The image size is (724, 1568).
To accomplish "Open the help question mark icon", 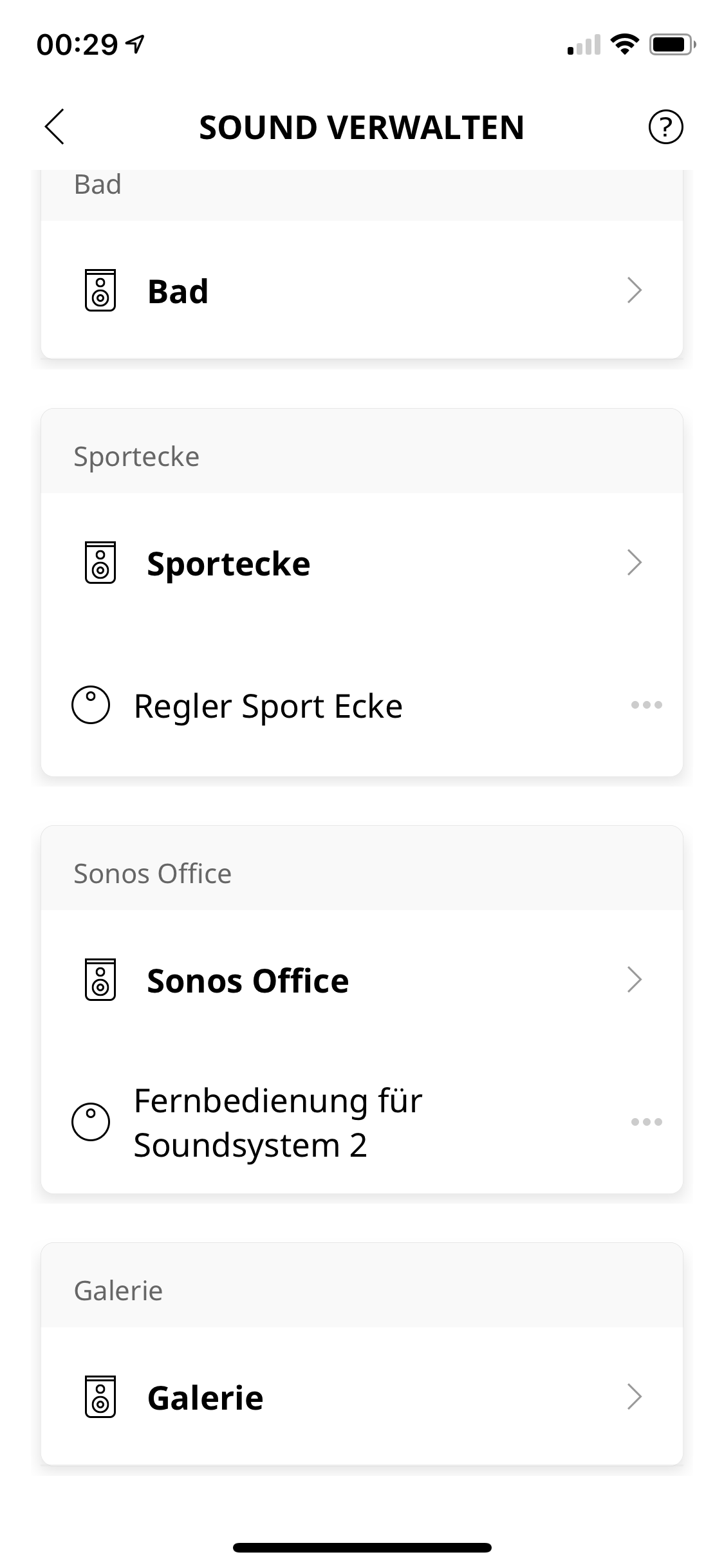I will 665,127.
